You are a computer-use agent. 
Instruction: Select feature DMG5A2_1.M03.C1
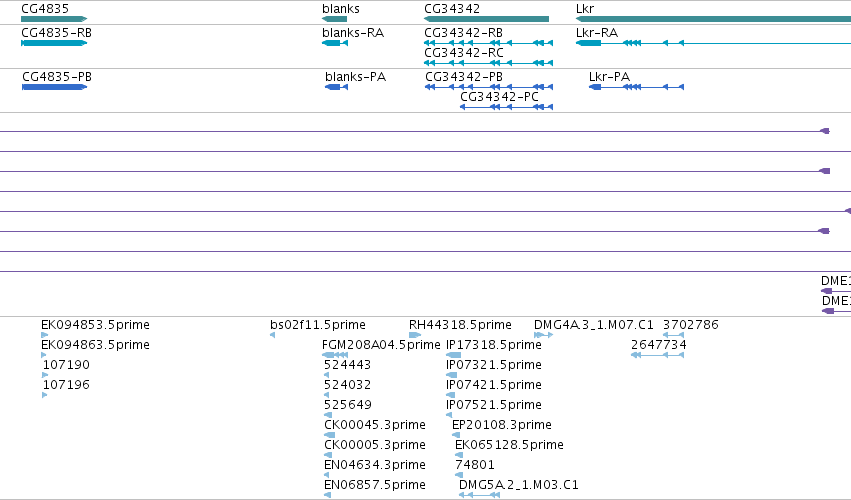pyautogui.click(x=519, y=485)
